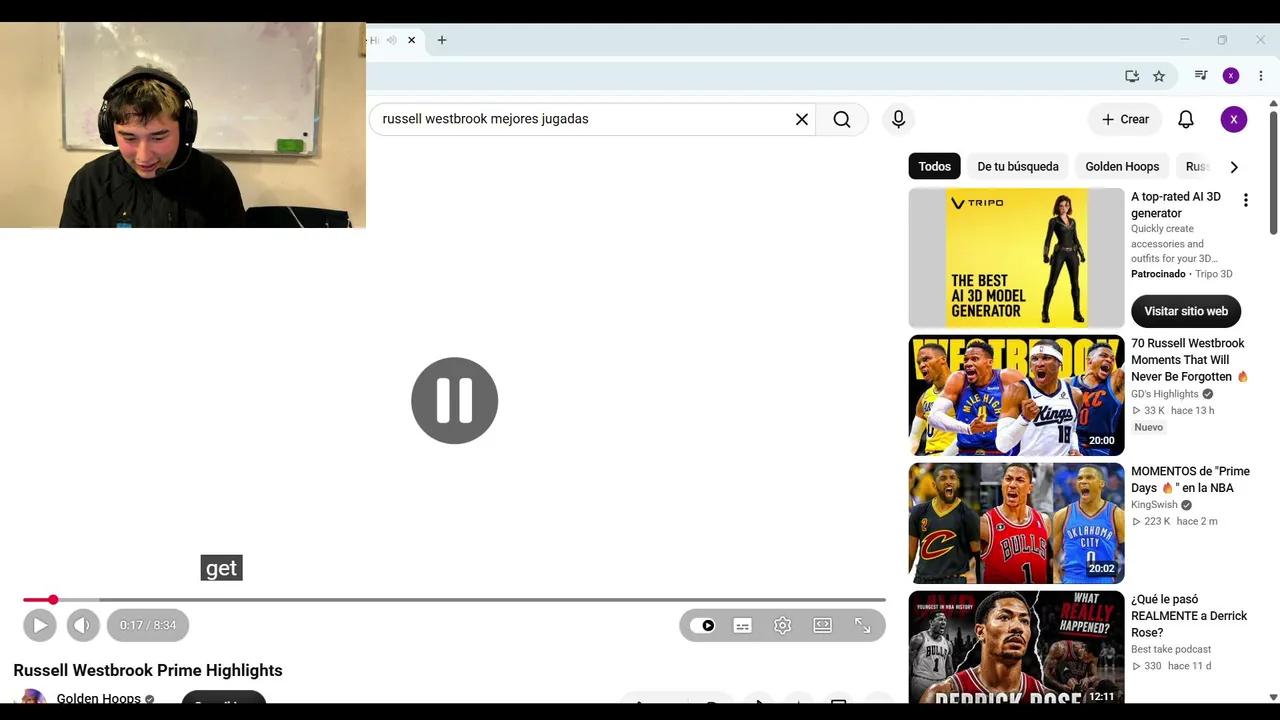Open the browser media controls icon
1280x720 pixels.
pyautogui.click(x=1201, y=76)
